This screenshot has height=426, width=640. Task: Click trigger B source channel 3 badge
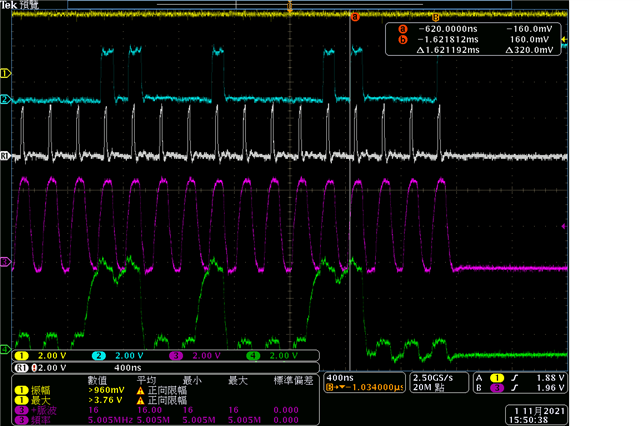[497, 388]
